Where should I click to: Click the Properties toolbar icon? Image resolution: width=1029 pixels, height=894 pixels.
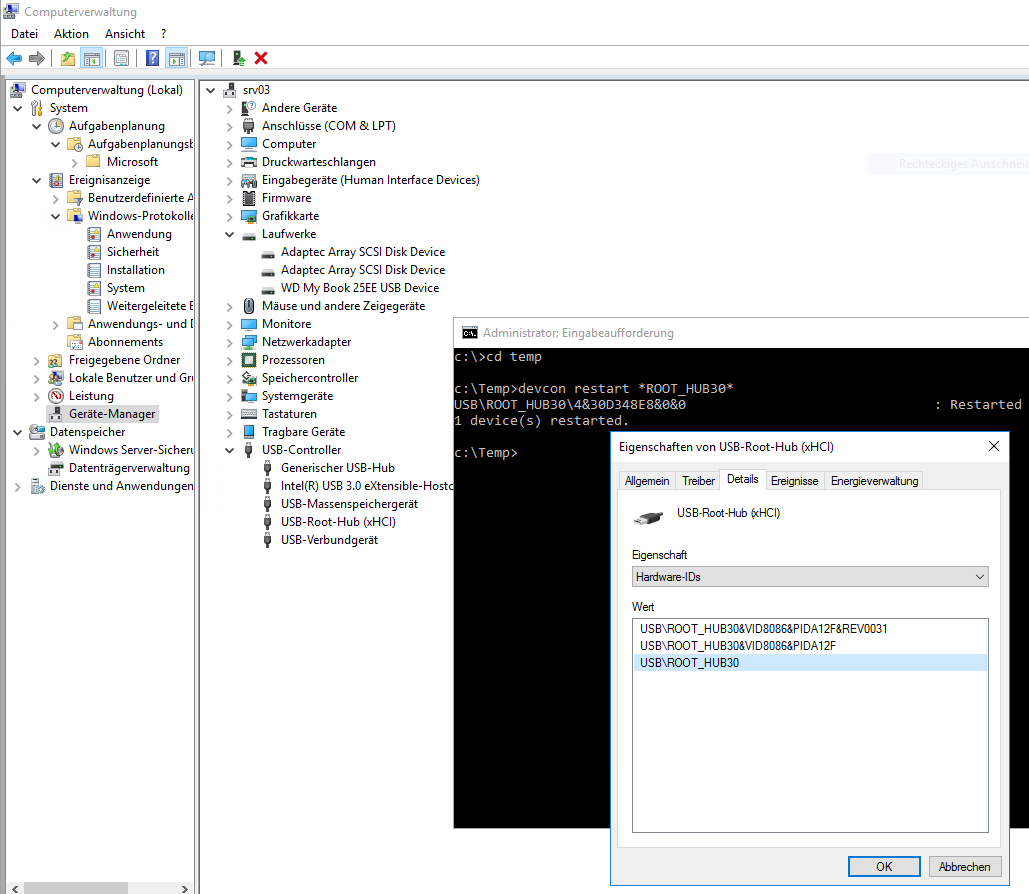point(121,59)
